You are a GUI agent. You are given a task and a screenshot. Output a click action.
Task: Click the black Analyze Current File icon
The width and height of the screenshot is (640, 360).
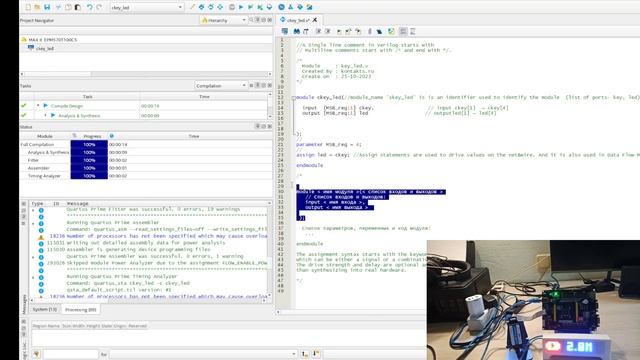(x=379, y=31)
